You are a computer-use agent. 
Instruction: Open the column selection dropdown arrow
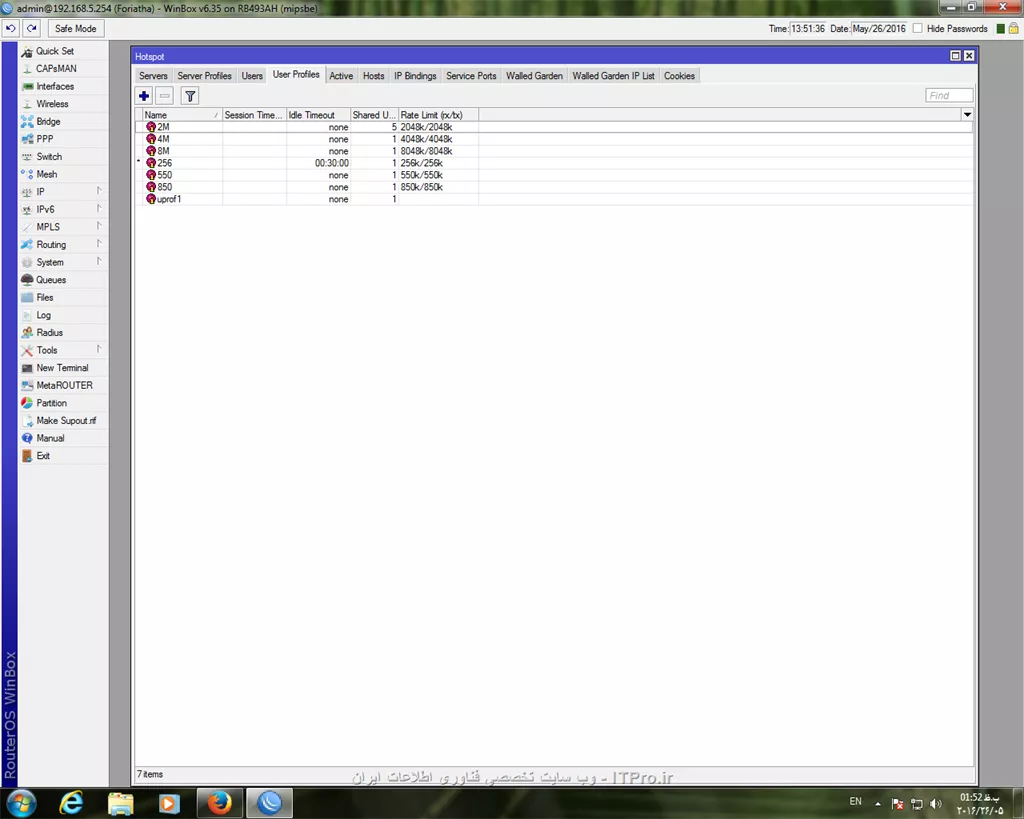967,115
